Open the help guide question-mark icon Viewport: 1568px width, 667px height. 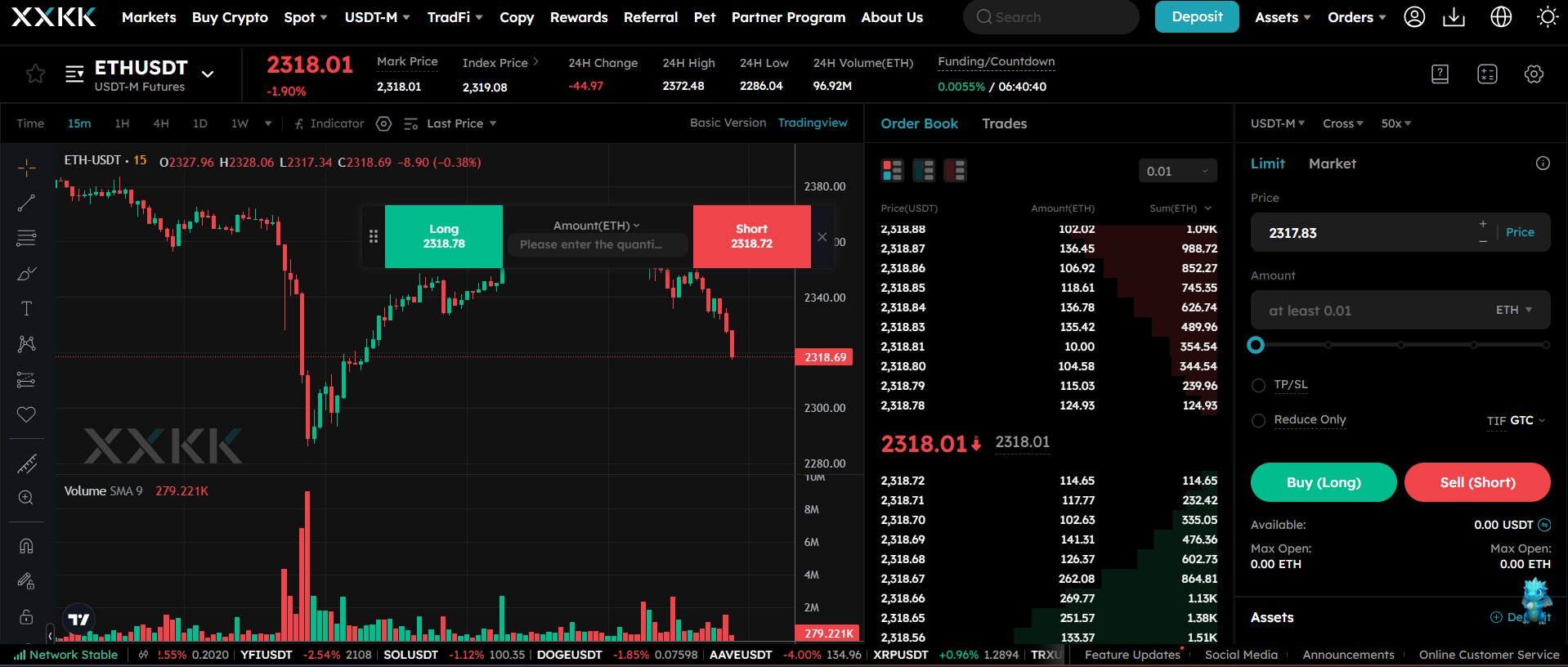(1440, 74)
